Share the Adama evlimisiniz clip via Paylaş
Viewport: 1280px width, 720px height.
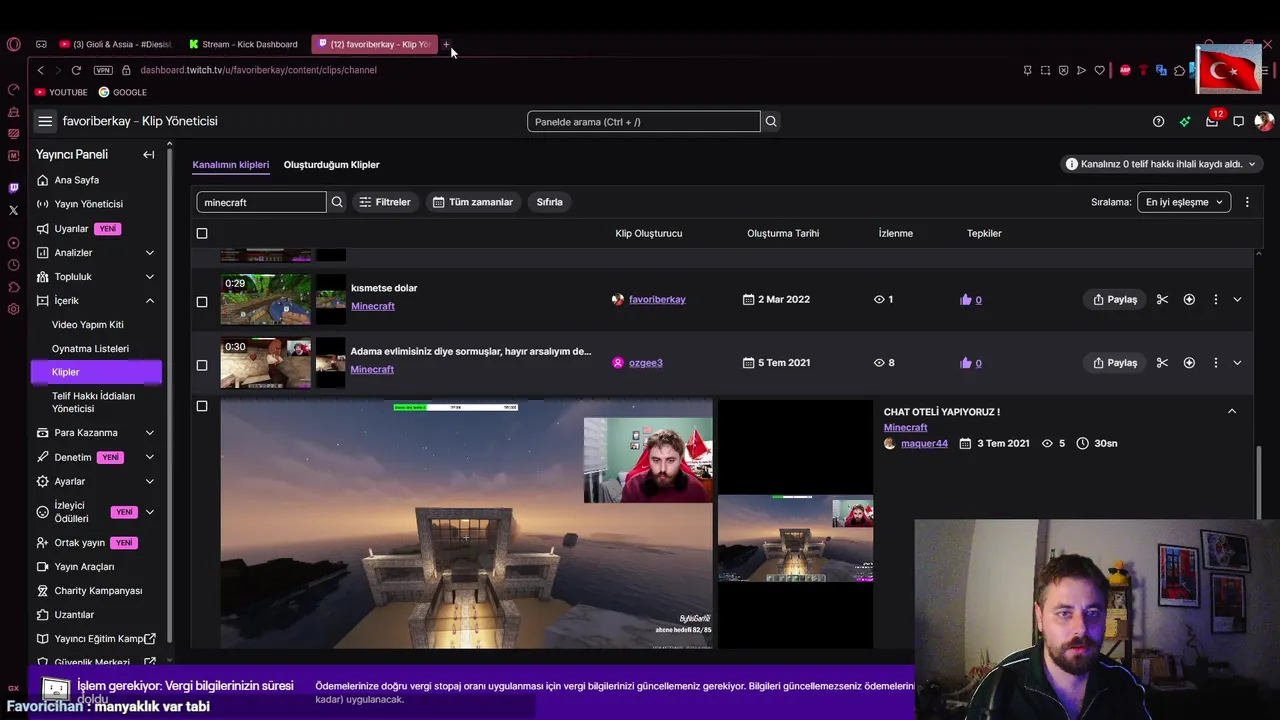[x=1115, y=362]
